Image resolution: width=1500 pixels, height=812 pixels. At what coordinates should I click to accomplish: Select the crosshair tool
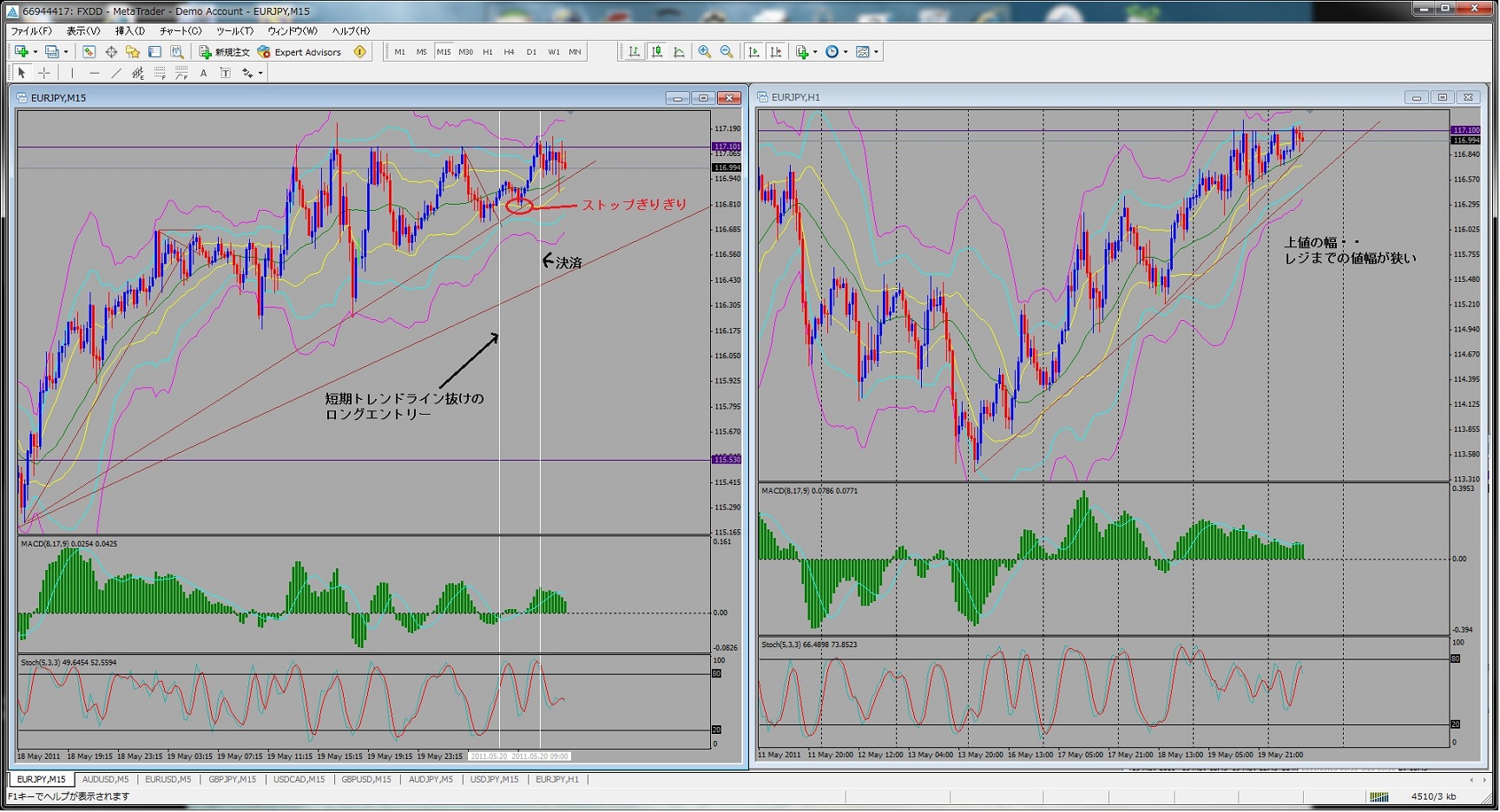(x=44, y=73)
